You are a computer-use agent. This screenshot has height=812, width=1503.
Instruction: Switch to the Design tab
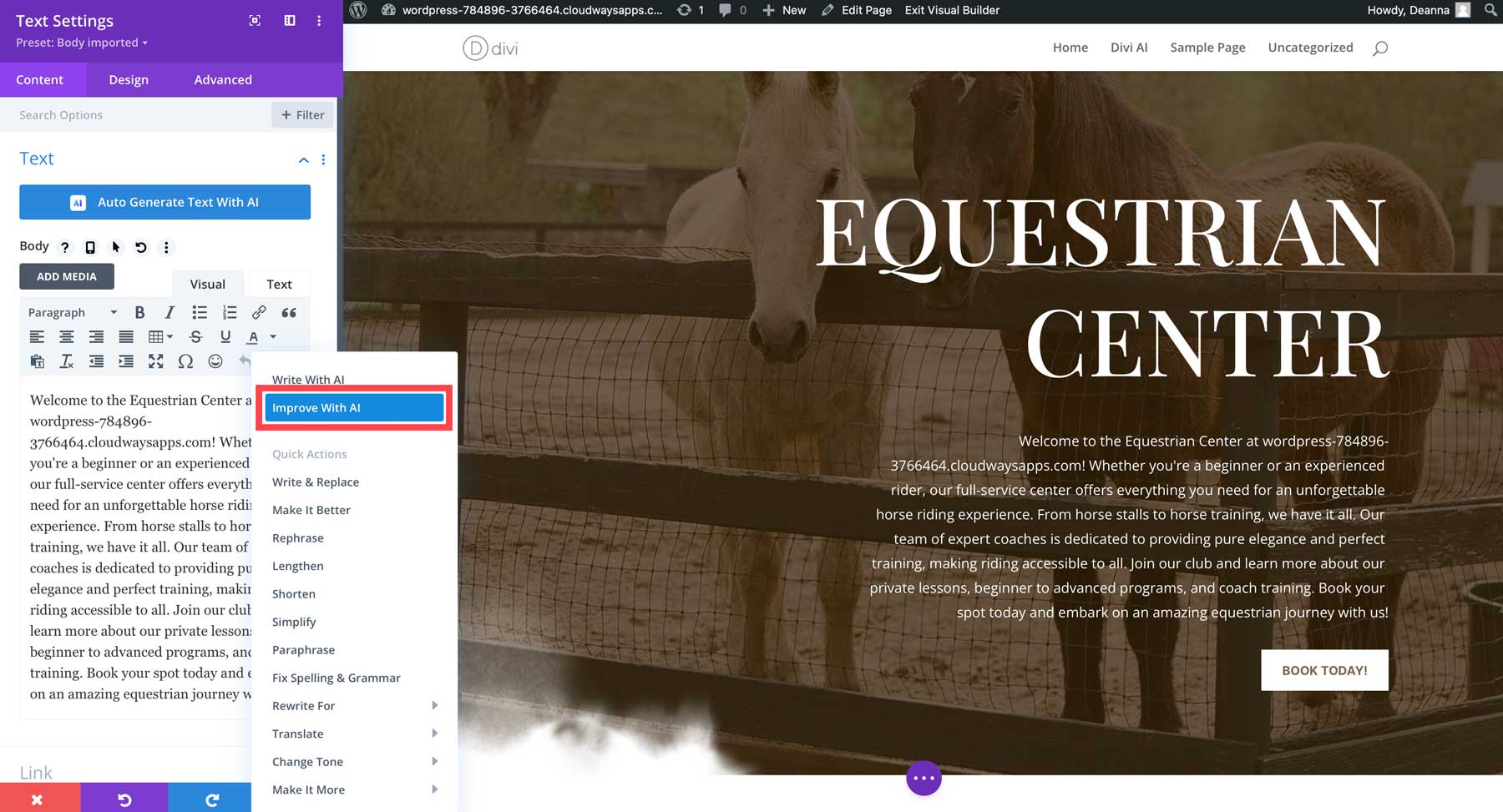pos(129,80)
